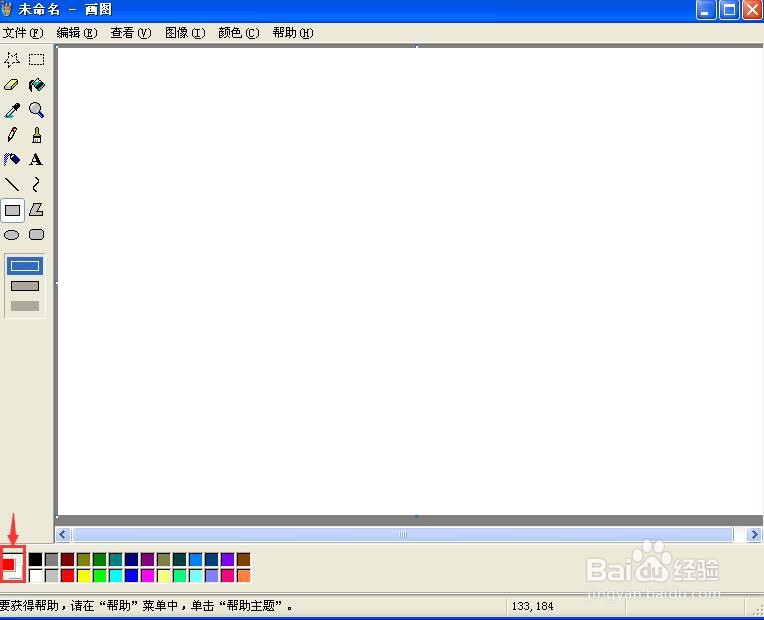This screenshot has width=764, height=620.
Task: Pick the cyan color swatch
Action: (x=115, y=576)
